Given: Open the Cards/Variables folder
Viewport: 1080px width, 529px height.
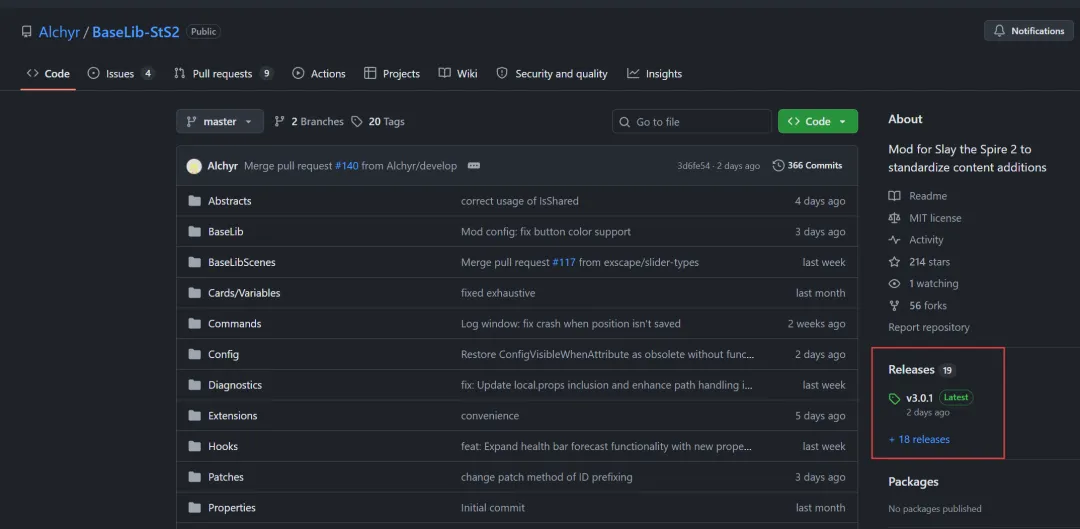Looking at the screenshot, I should point(244,293).
